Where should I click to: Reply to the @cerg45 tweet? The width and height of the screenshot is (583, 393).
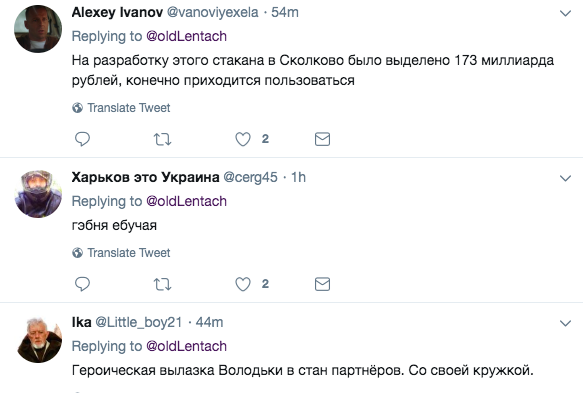82,284
